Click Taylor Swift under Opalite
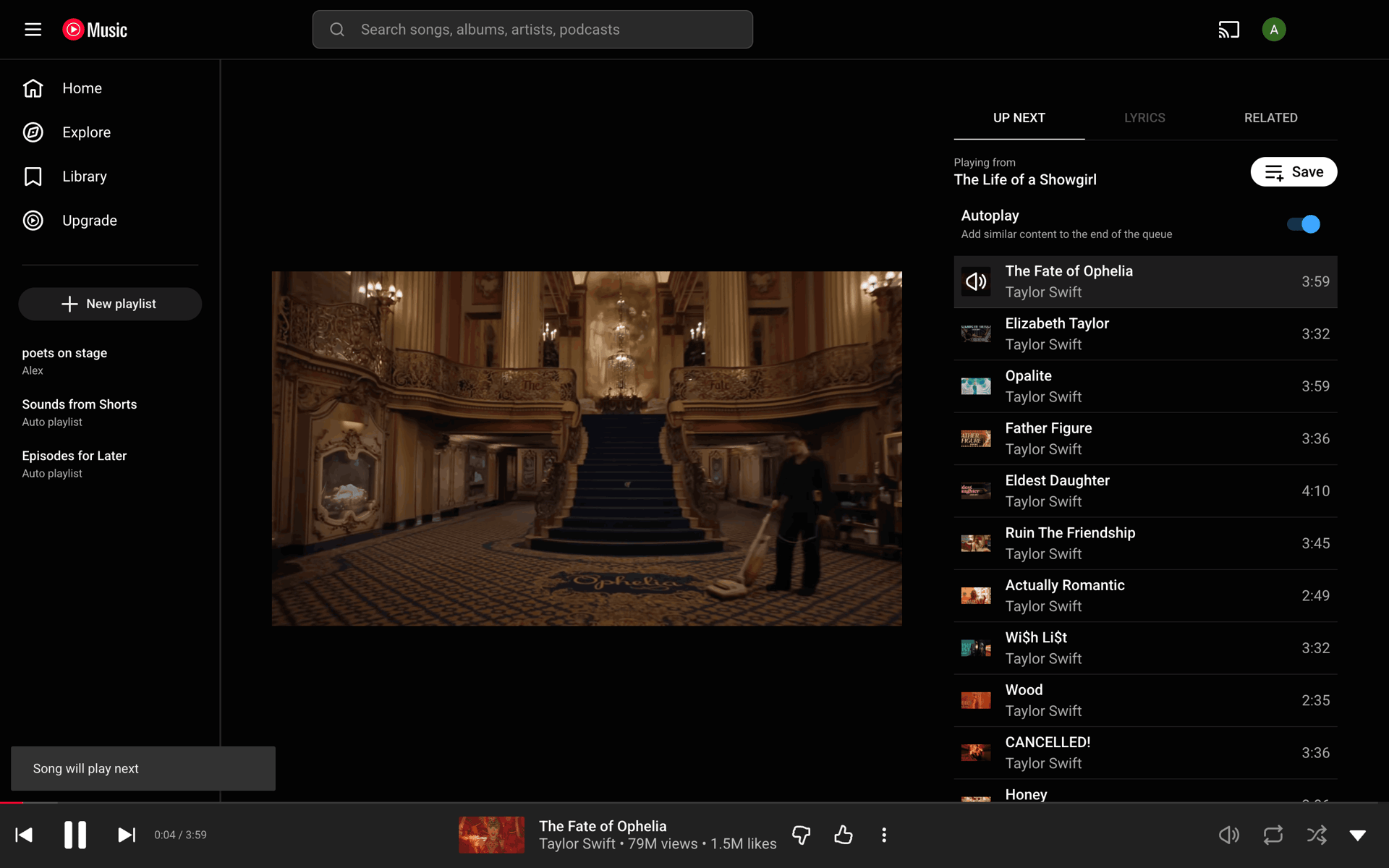Viewport: 1389px width, 868px height. (1043, 397)
